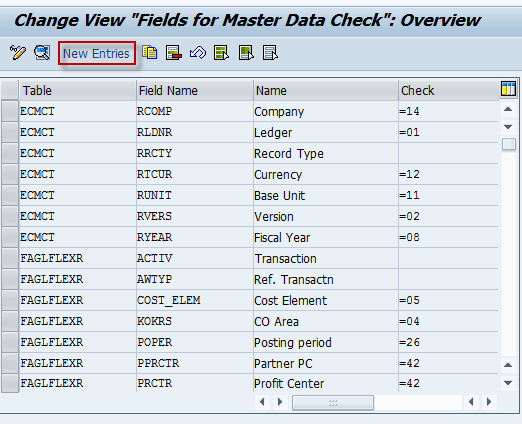Click the Deselect All icon
Image resolution: width=522 pixels, height=424 pixels.
[x=270, y=53]
